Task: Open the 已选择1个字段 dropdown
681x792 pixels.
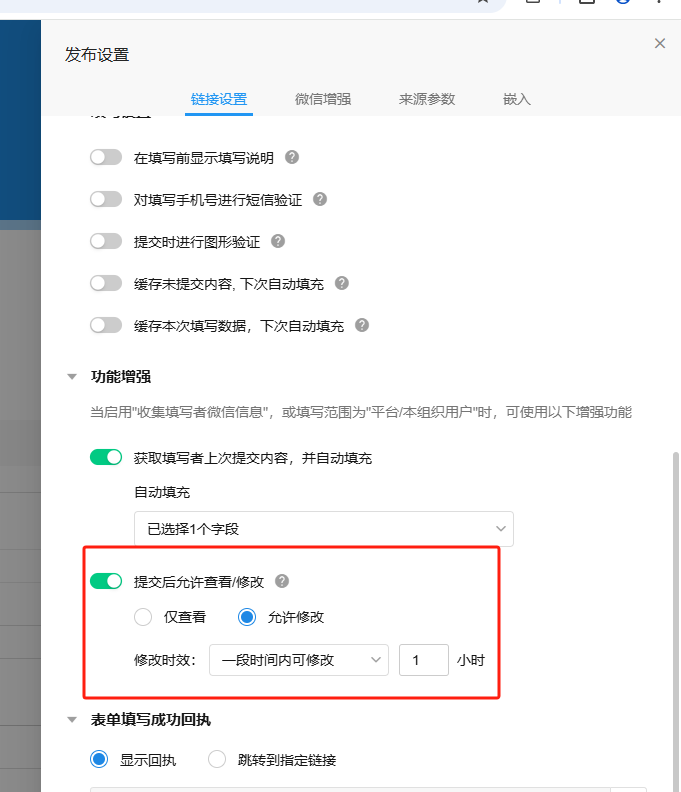Action: coord(324,529)
